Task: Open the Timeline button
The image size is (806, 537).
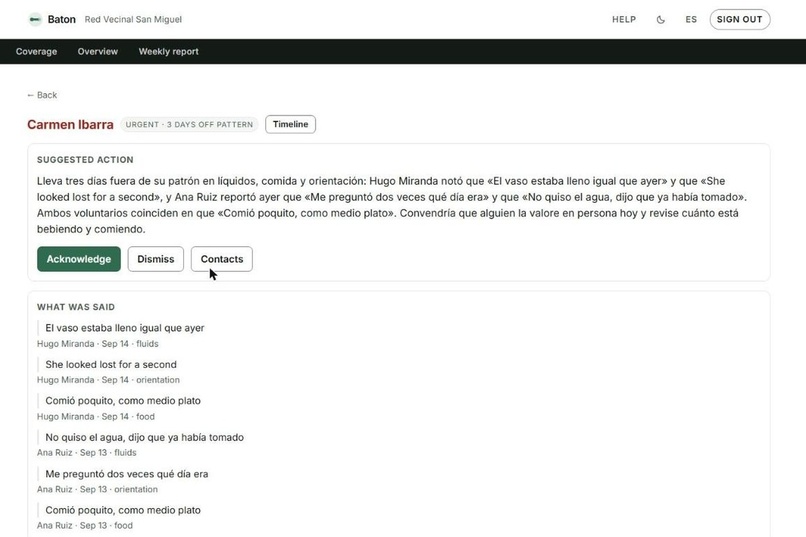Action: point(290,124)
